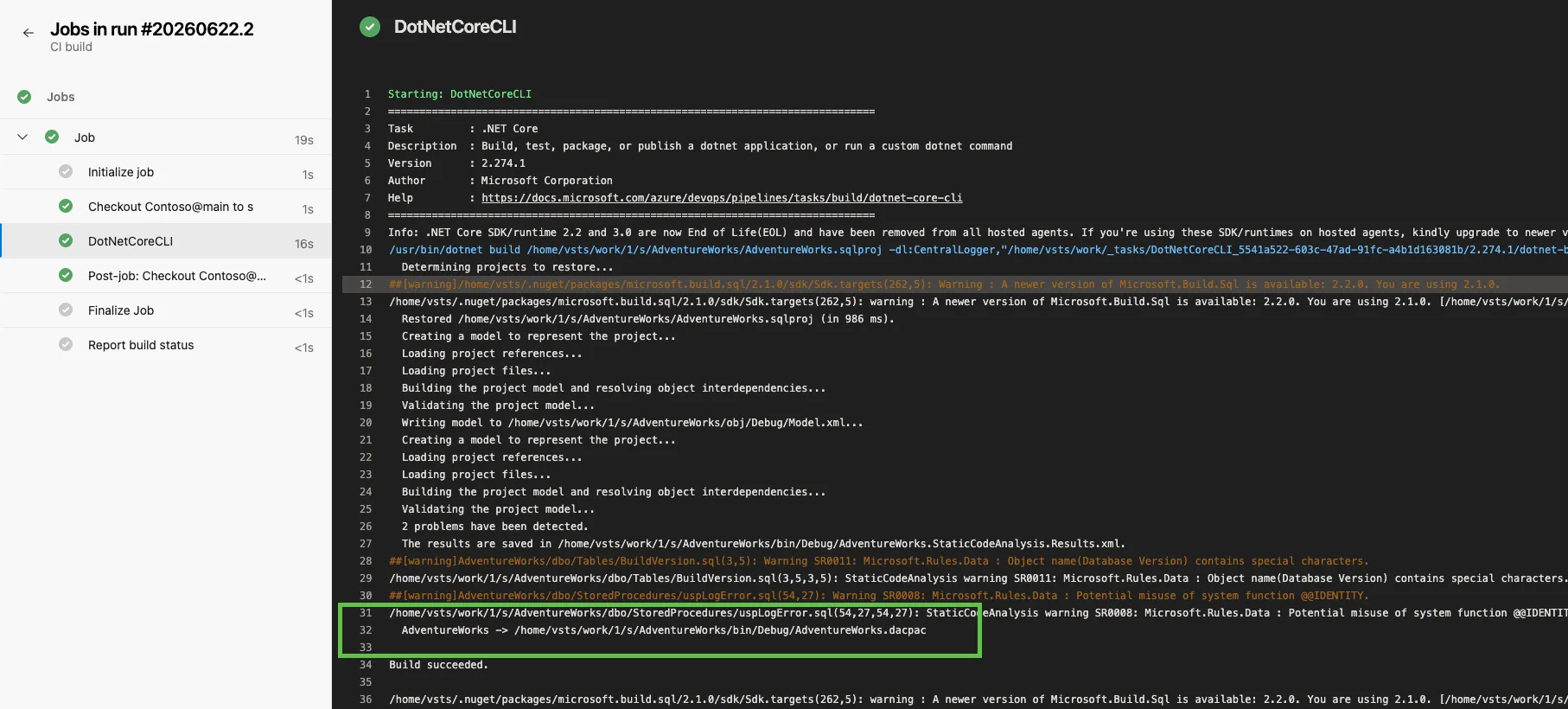Go back using the left arrow icon
This screenshot has width=1568, height=709.
tap(29, 33)
